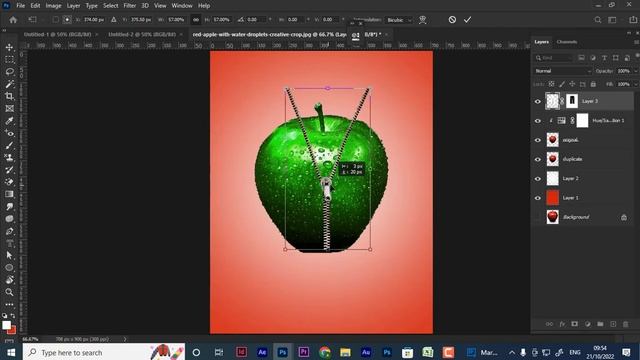Select the Zoom tool in toolbar

9,292
